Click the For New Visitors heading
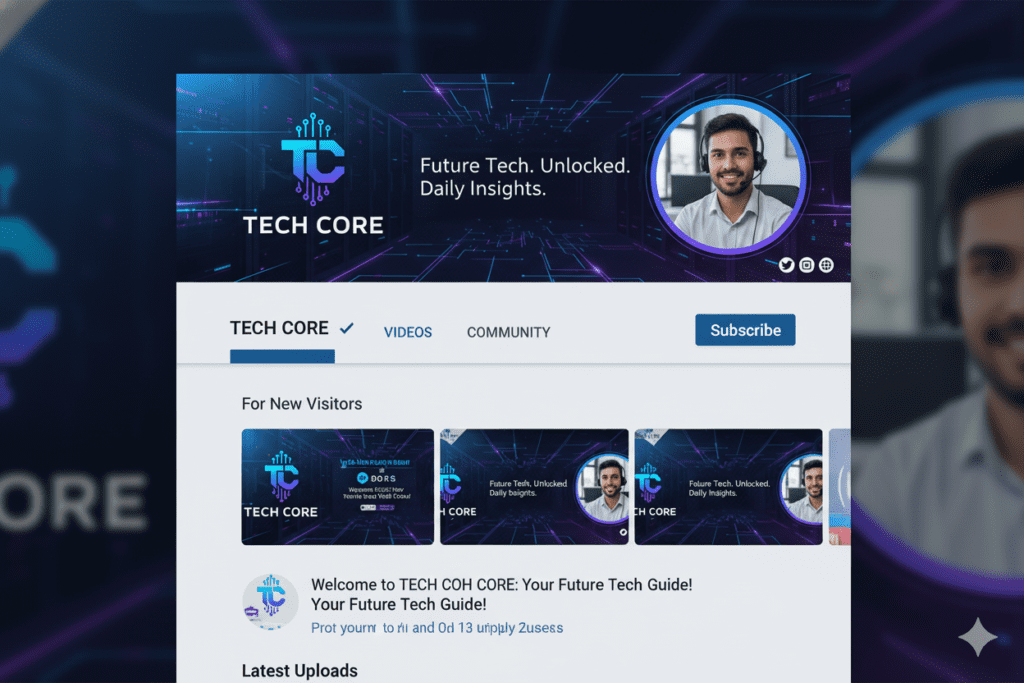 tap(302, 404)
